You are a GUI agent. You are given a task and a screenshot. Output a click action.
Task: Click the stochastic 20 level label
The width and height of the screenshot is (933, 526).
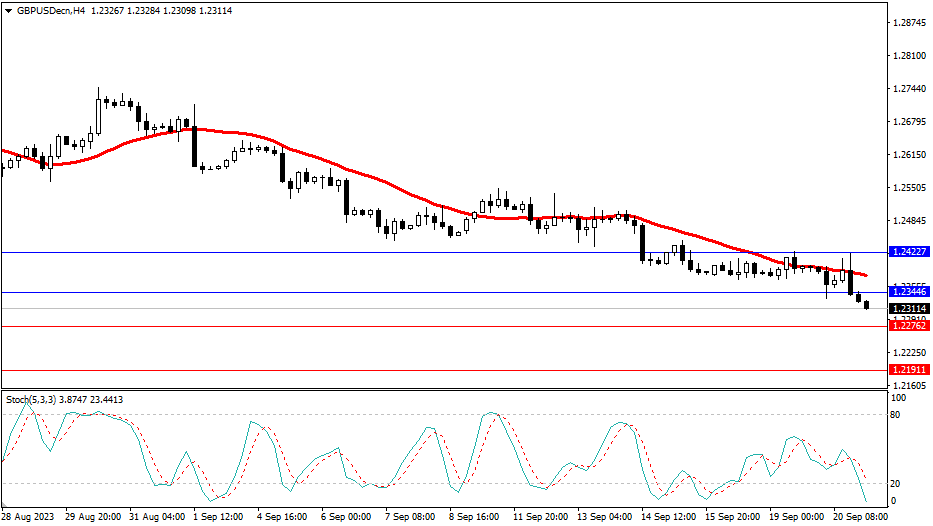pos(897,483)
